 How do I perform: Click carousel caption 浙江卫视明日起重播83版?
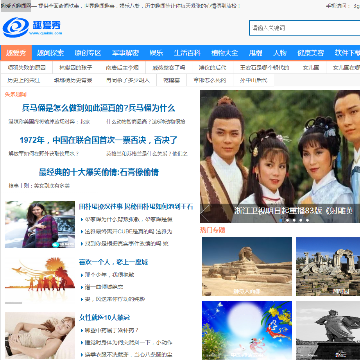pyautogui.click(x=293, y=211)
